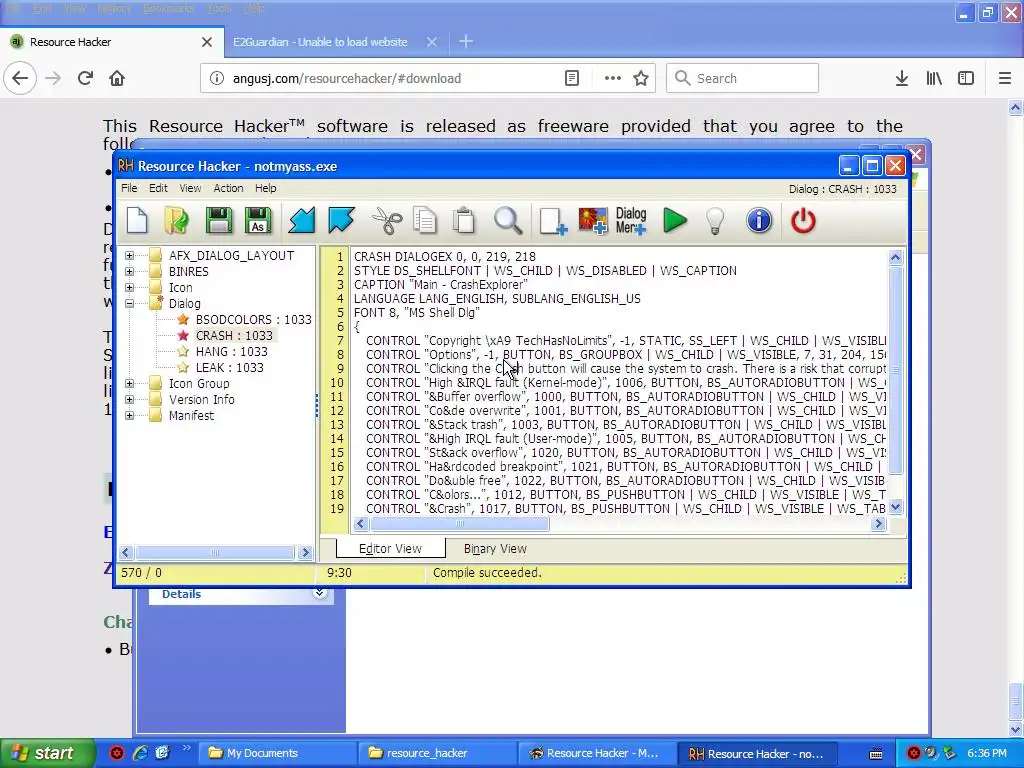Screen dimensions: 1024x768
Task: Click the blue bookmark arrow icon
Action: [x=342, y=221]
